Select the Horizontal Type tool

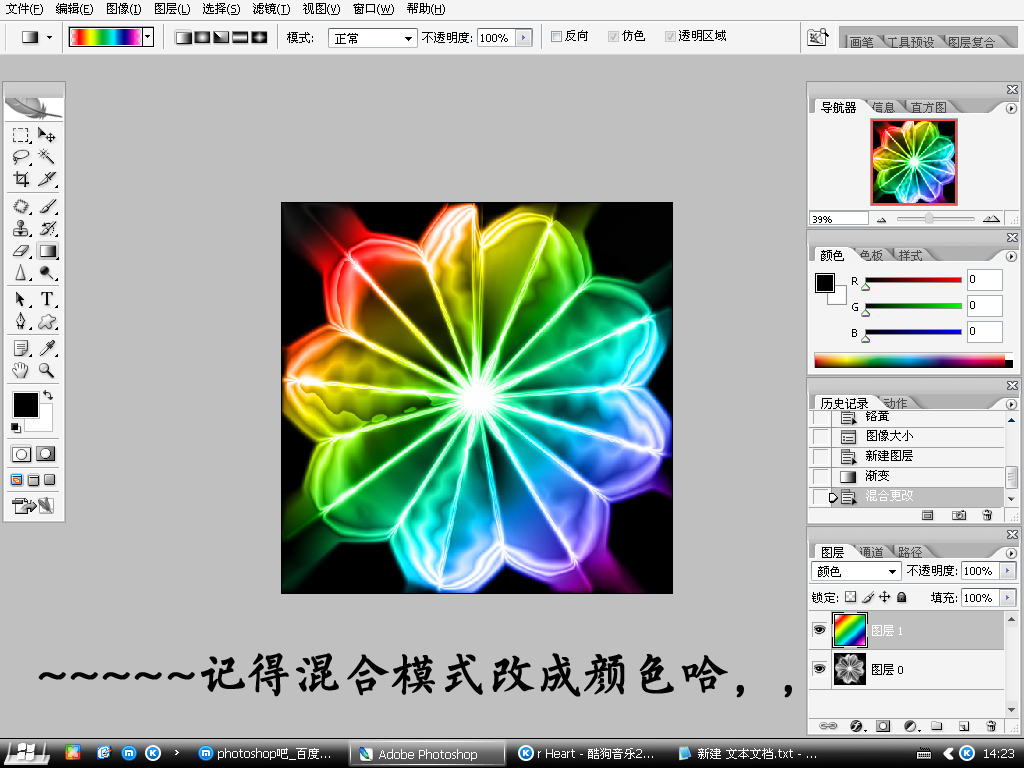pyautogui.click(x=47, y=299)
